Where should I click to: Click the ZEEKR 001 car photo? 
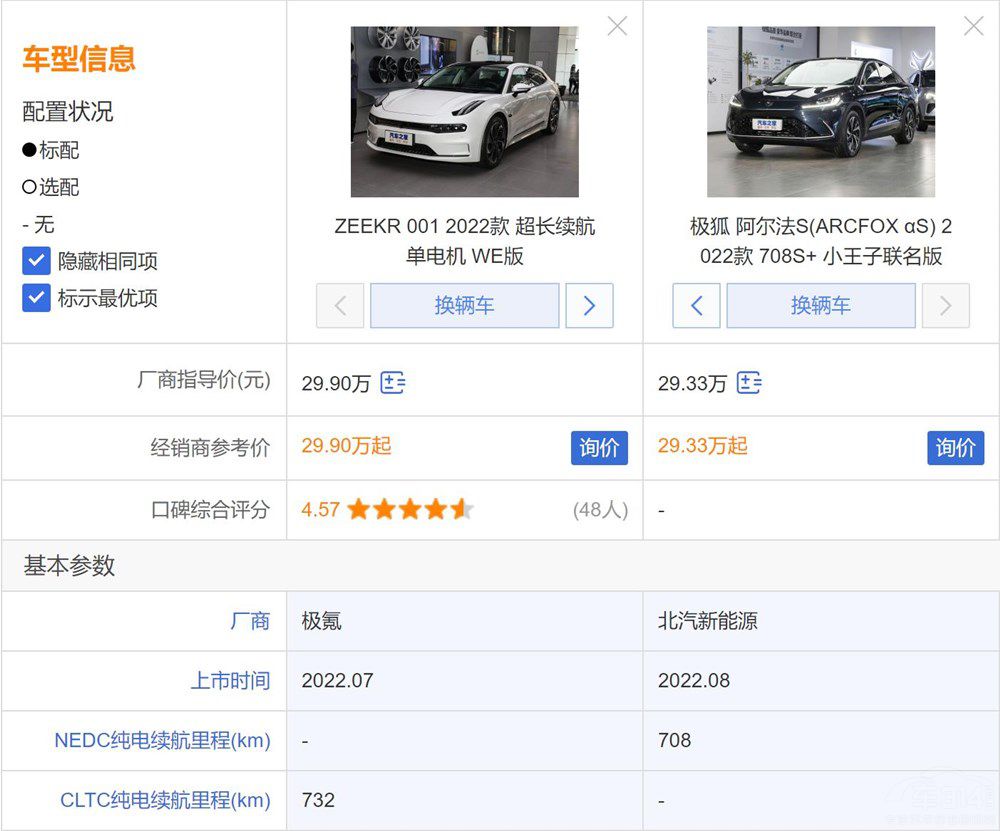click(x=464, y=110)
